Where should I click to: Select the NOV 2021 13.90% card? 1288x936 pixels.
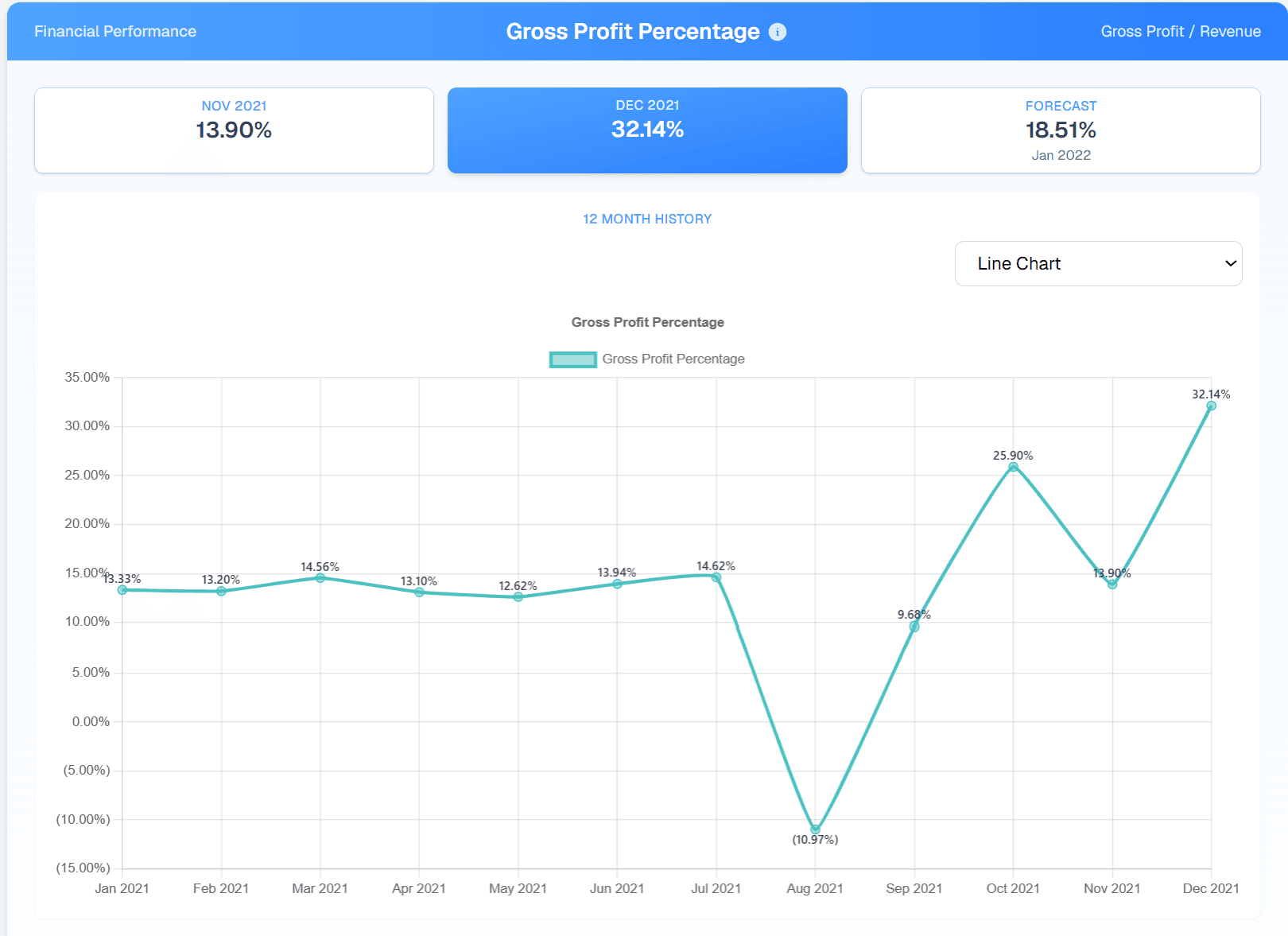click(234, 130)
